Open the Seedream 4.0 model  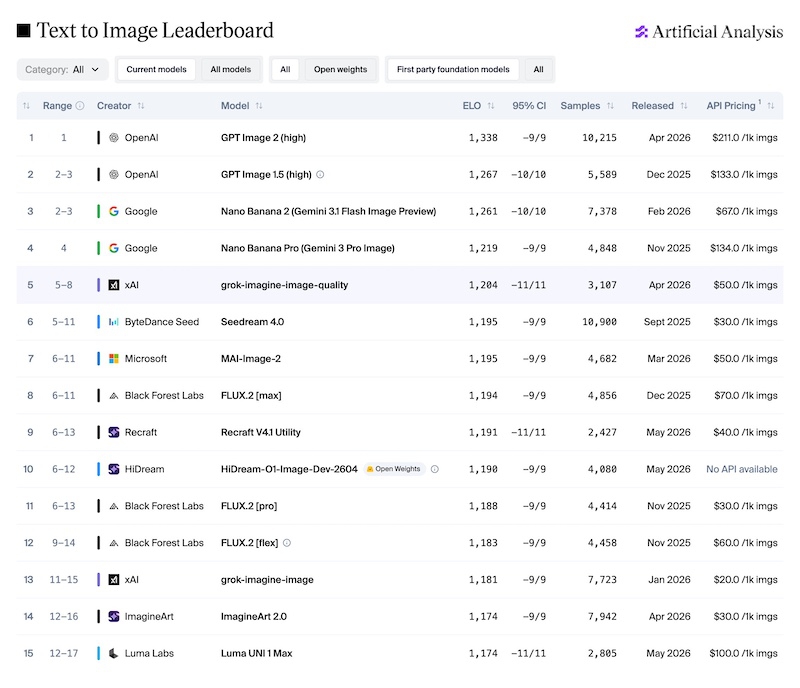(253, 322)
